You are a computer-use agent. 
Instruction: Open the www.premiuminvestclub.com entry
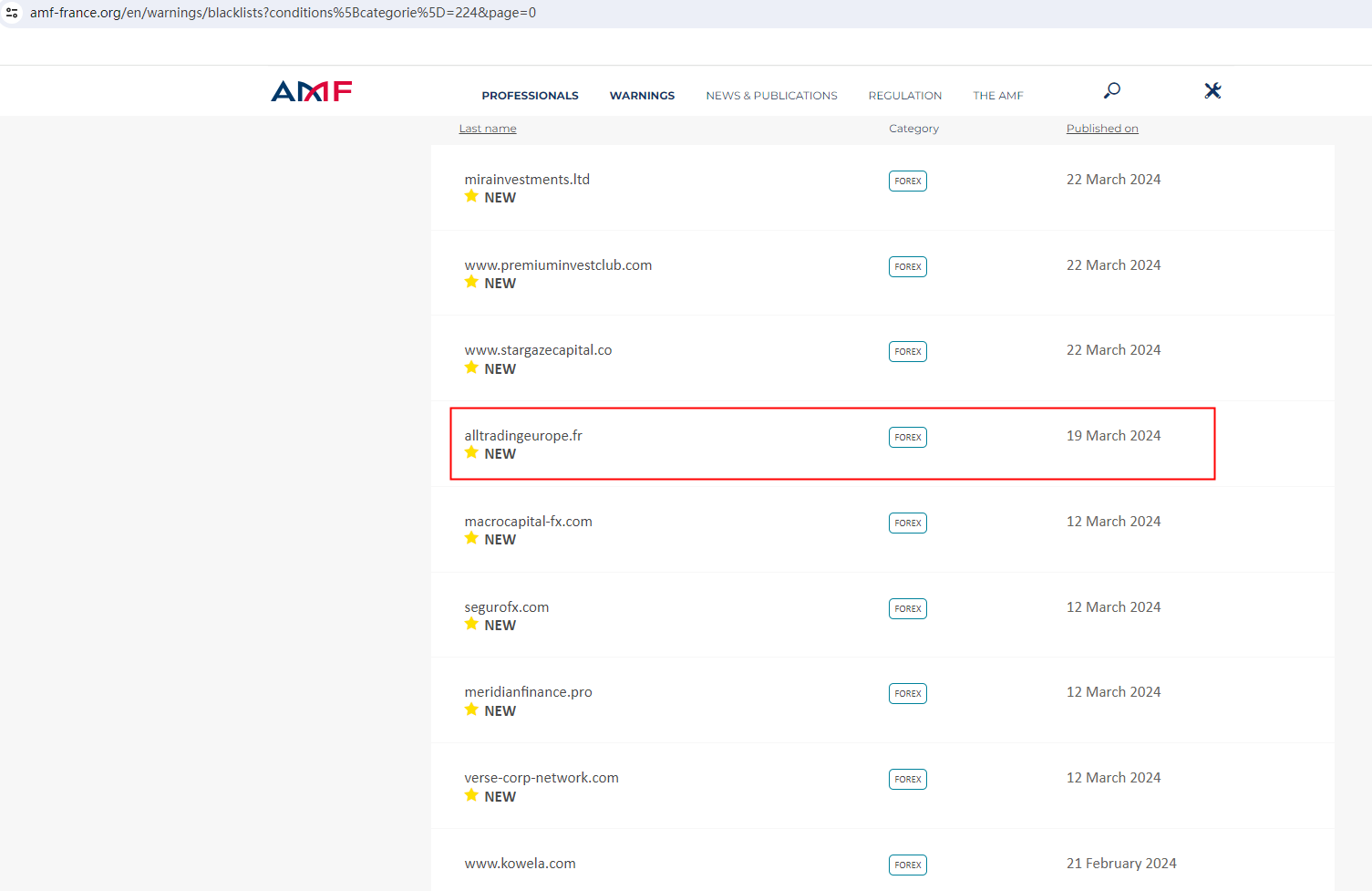click(x=558, y=265)
